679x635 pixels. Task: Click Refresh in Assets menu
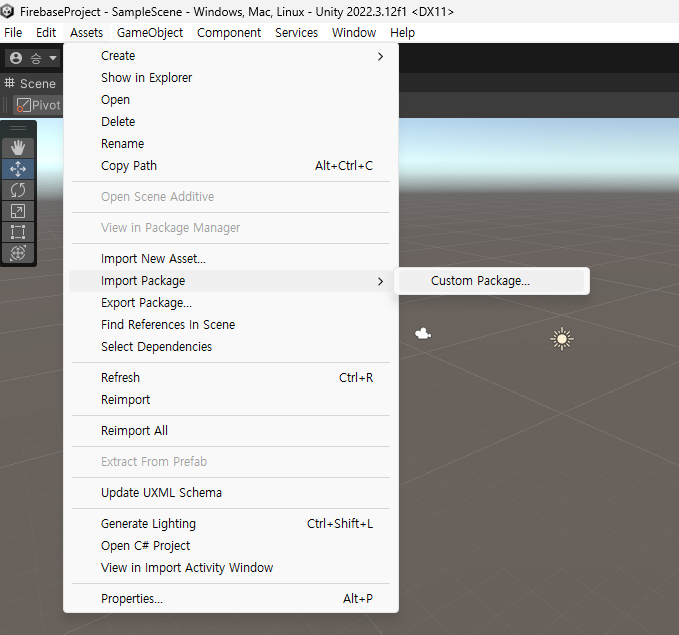[231, 378]
